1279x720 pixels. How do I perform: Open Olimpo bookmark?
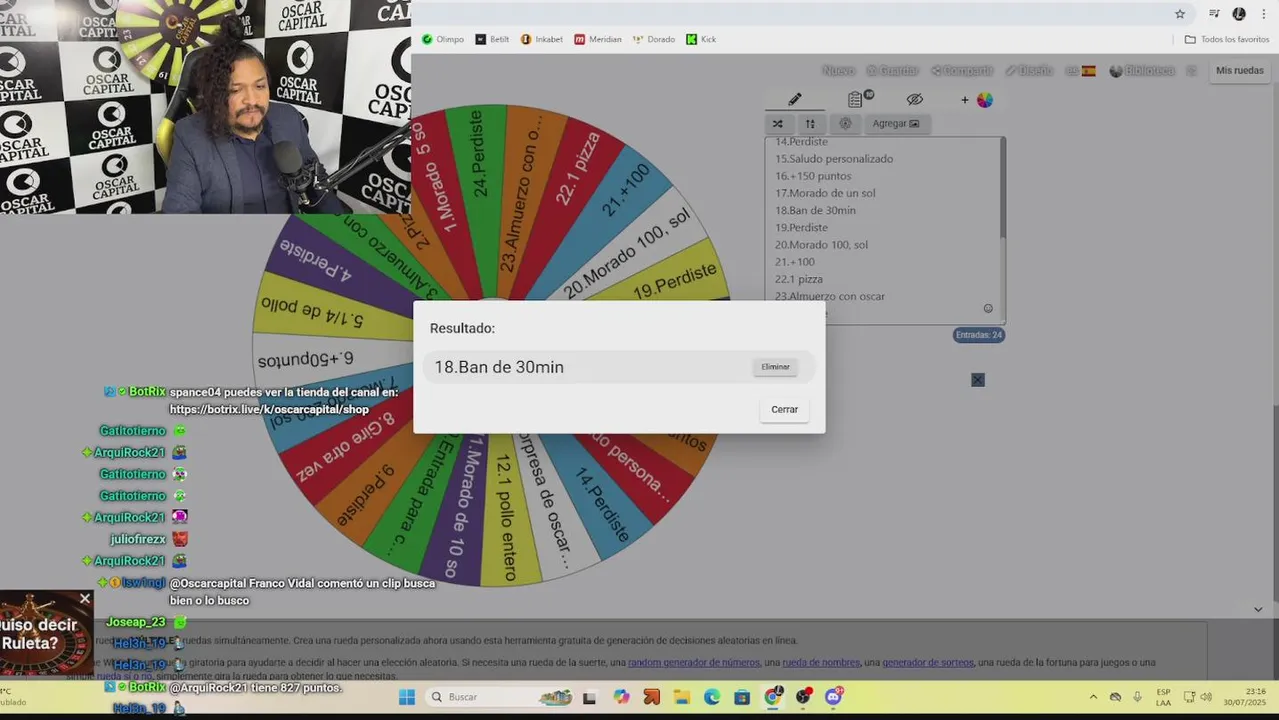(442, 39)
